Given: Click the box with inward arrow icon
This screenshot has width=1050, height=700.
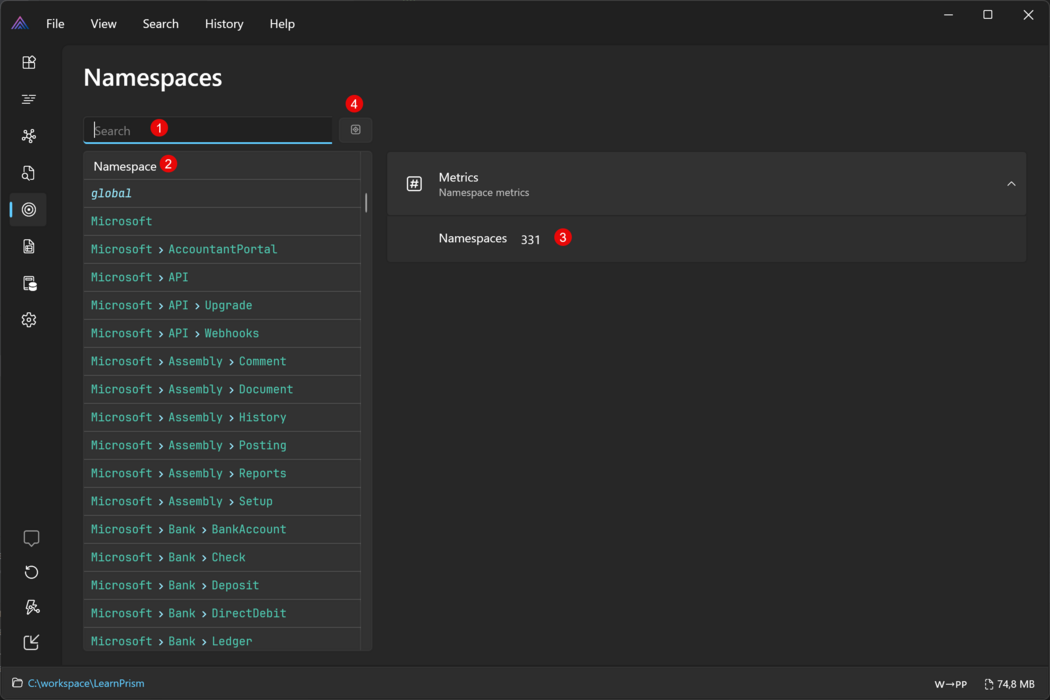Looking at the screenshot, I should [x=31, y=642].
